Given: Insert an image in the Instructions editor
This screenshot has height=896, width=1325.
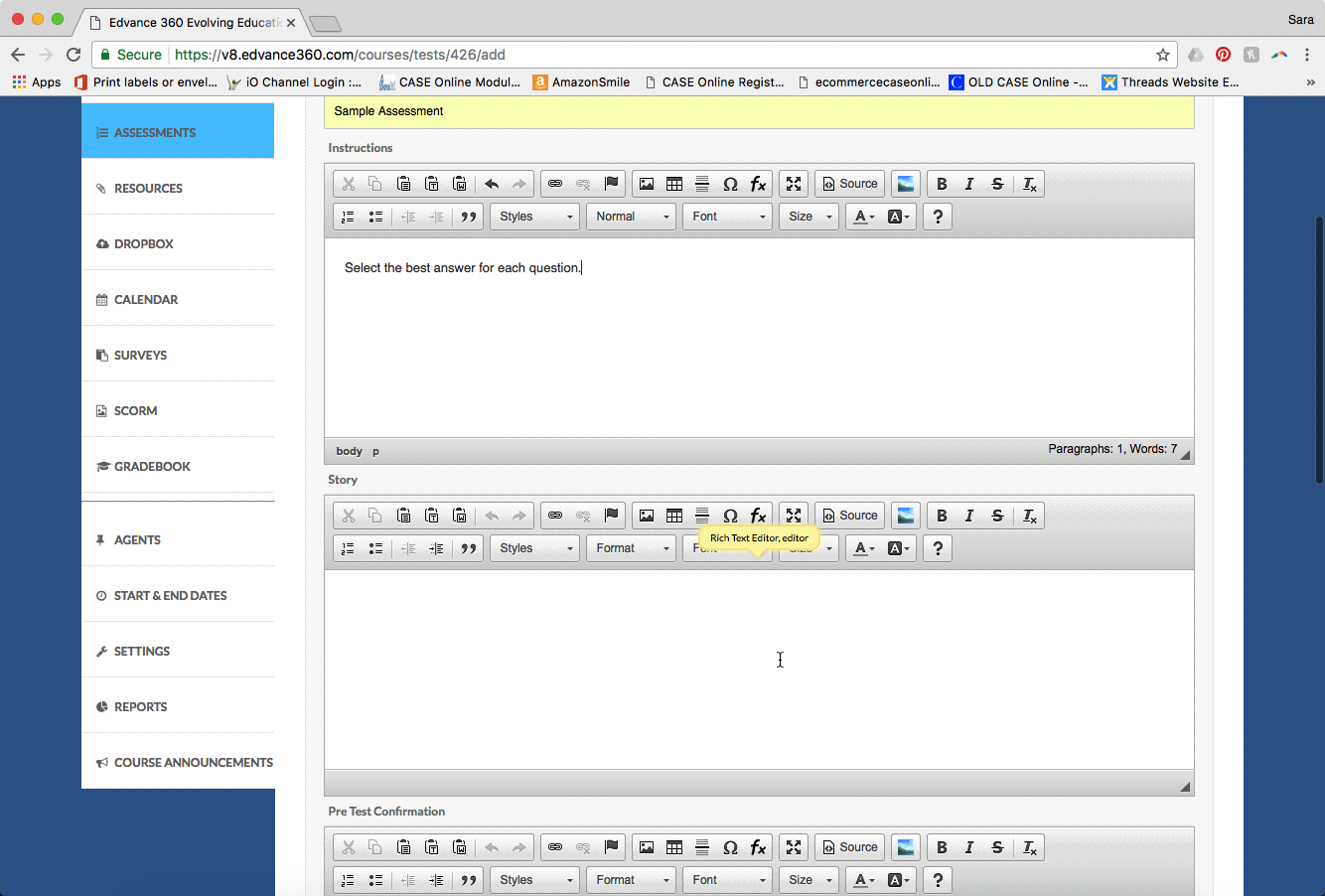Looking at the screenshot, I should 647,184.
